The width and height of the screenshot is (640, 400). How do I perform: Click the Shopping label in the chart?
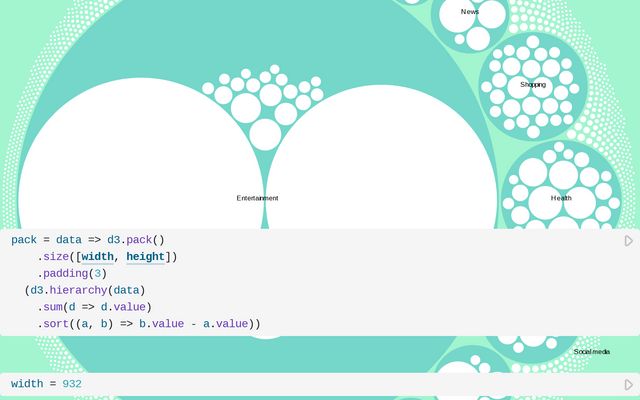pyautogui.click(x=533, y=84)
